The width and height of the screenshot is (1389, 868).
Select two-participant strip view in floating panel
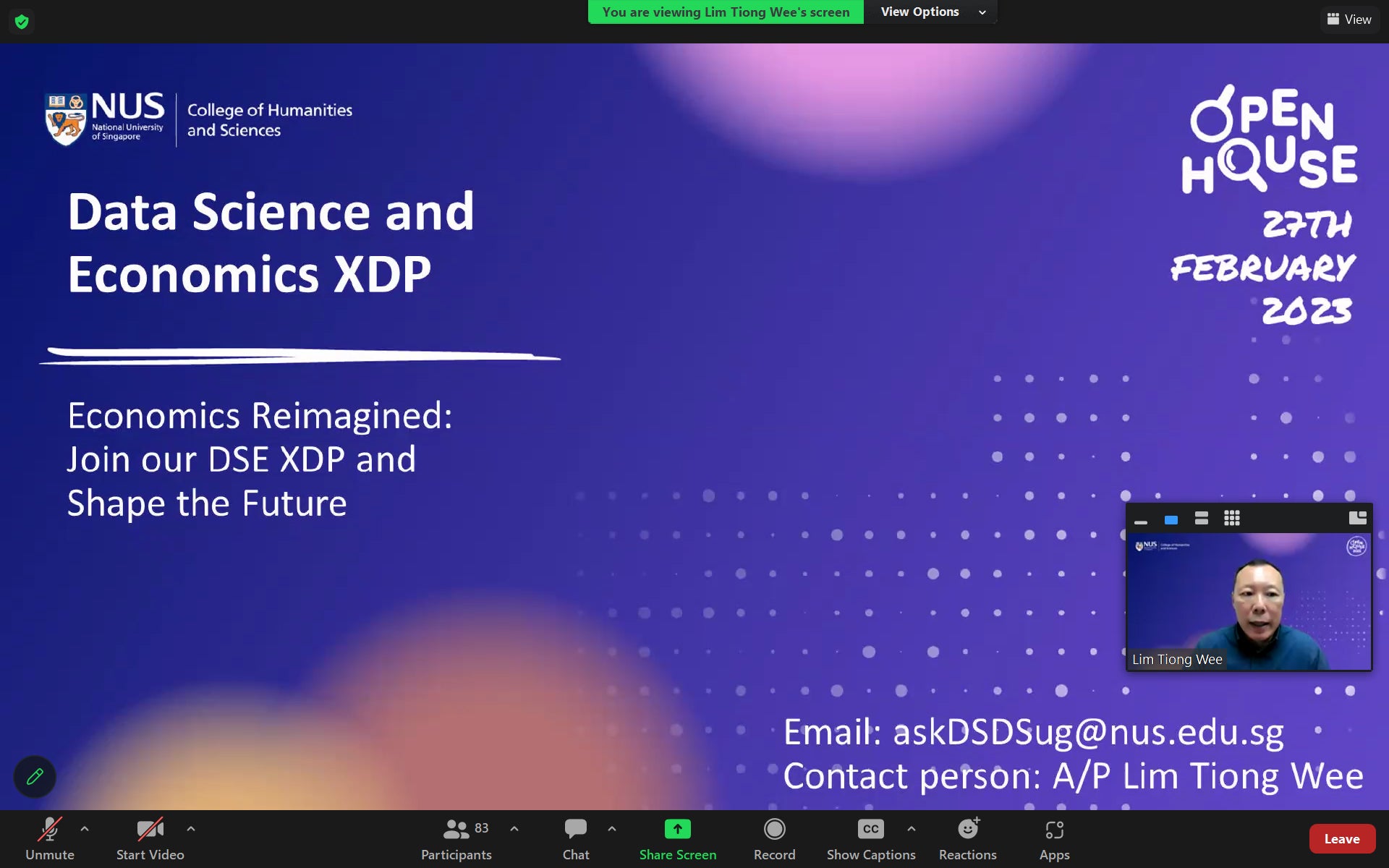click(x=1202, y=518)
